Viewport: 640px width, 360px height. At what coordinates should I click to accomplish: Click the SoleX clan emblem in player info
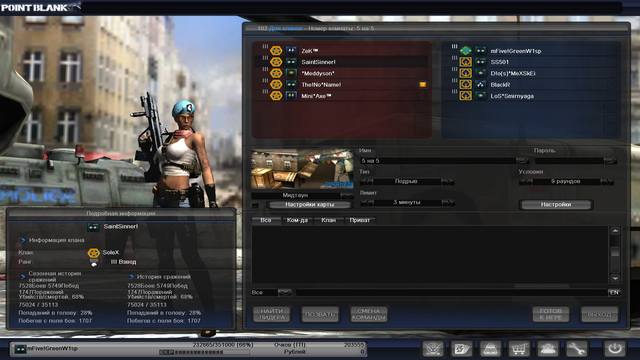(x=93, y=253)
